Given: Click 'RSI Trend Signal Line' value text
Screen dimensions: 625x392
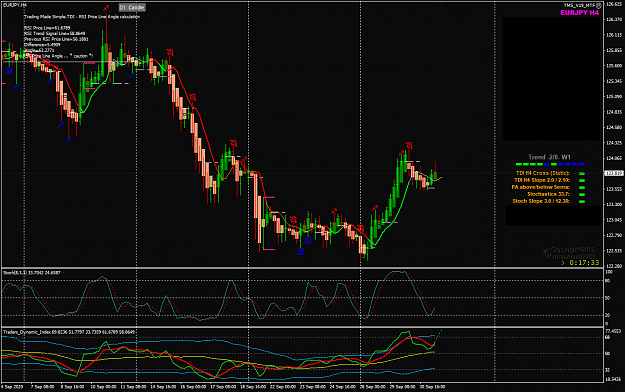Looking at the screenshot, I should [54, 33].
